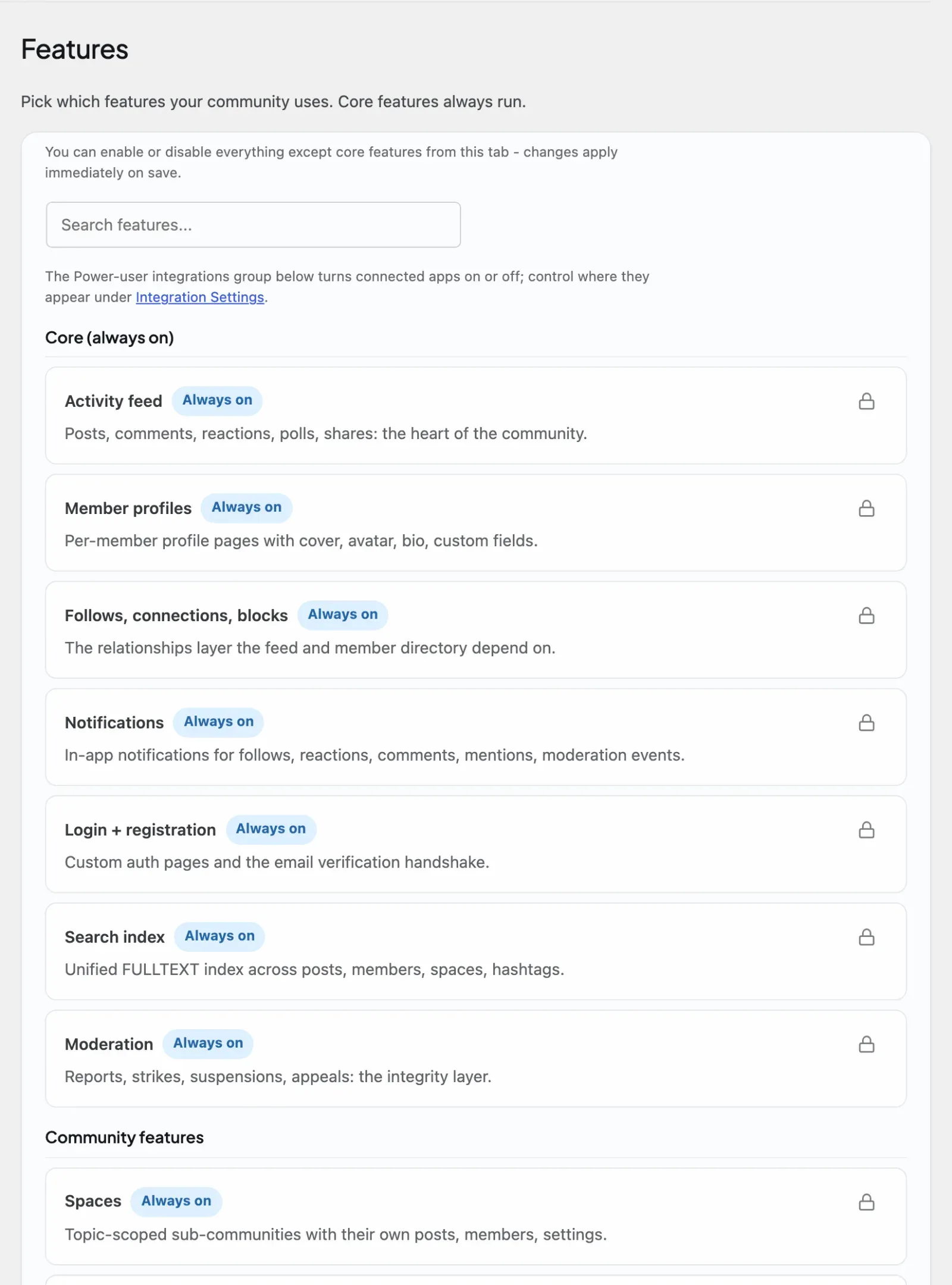
Task: Click Always on badge by Login + registration
Action: coord(271,829)
